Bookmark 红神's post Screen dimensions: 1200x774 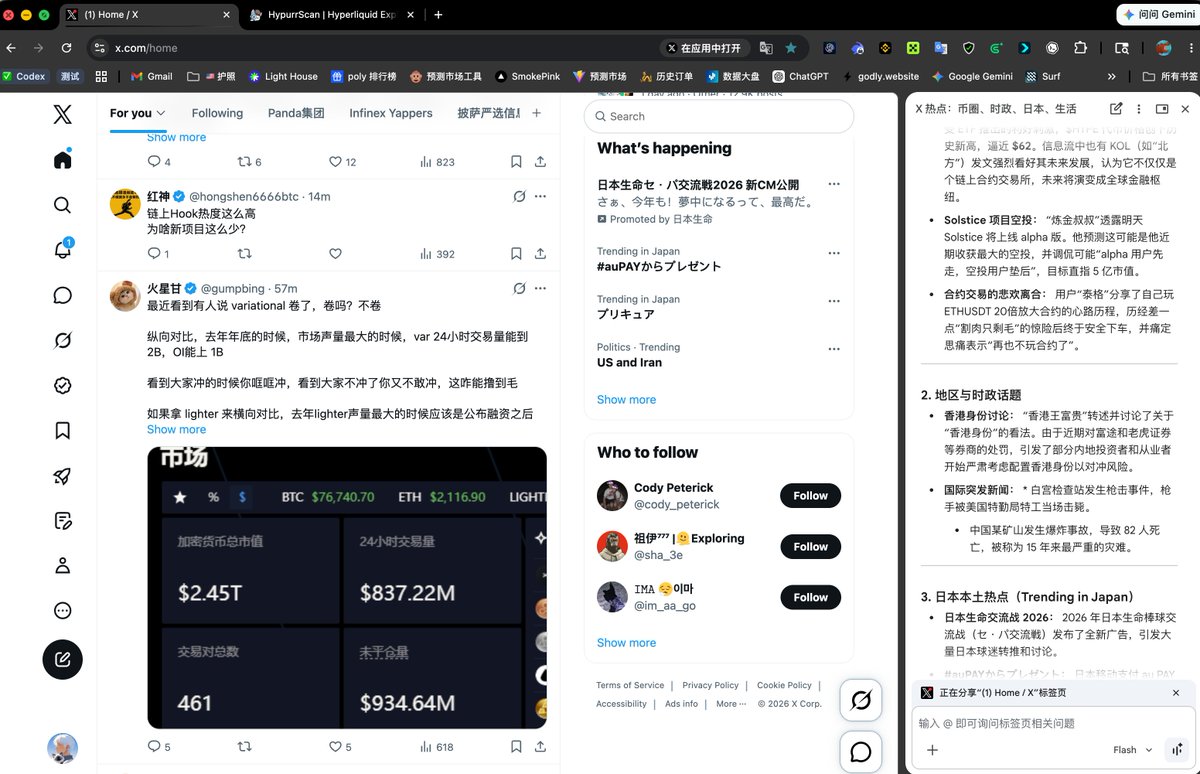click(516, 254)
